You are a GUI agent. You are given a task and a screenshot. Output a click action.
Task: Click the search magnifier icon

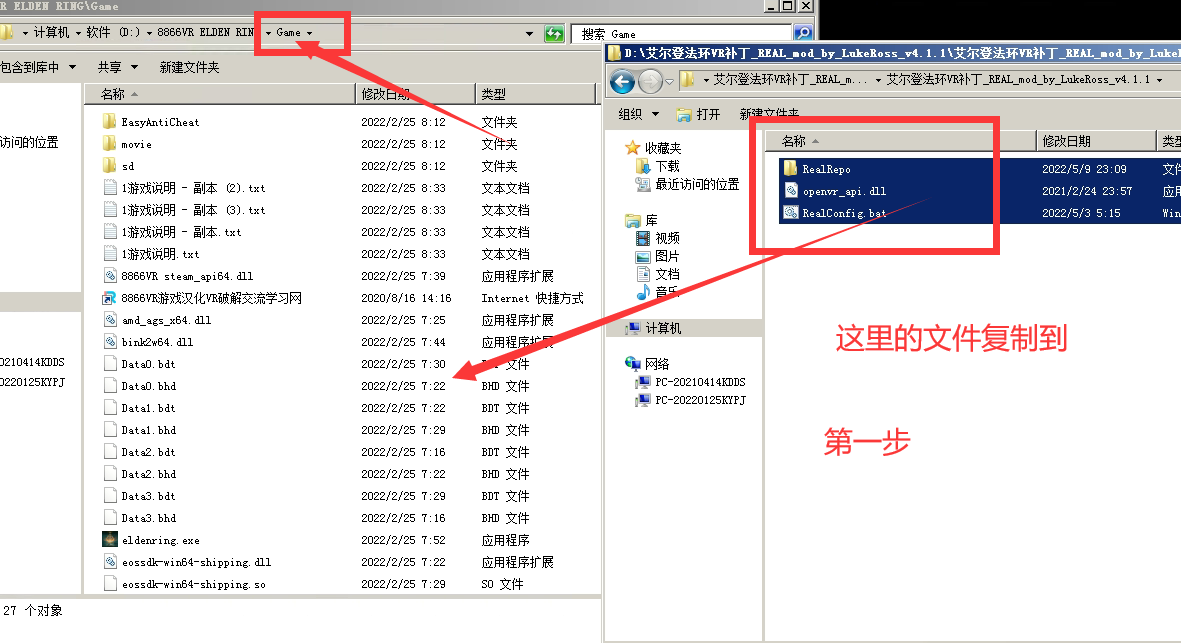tap(803, 32)
